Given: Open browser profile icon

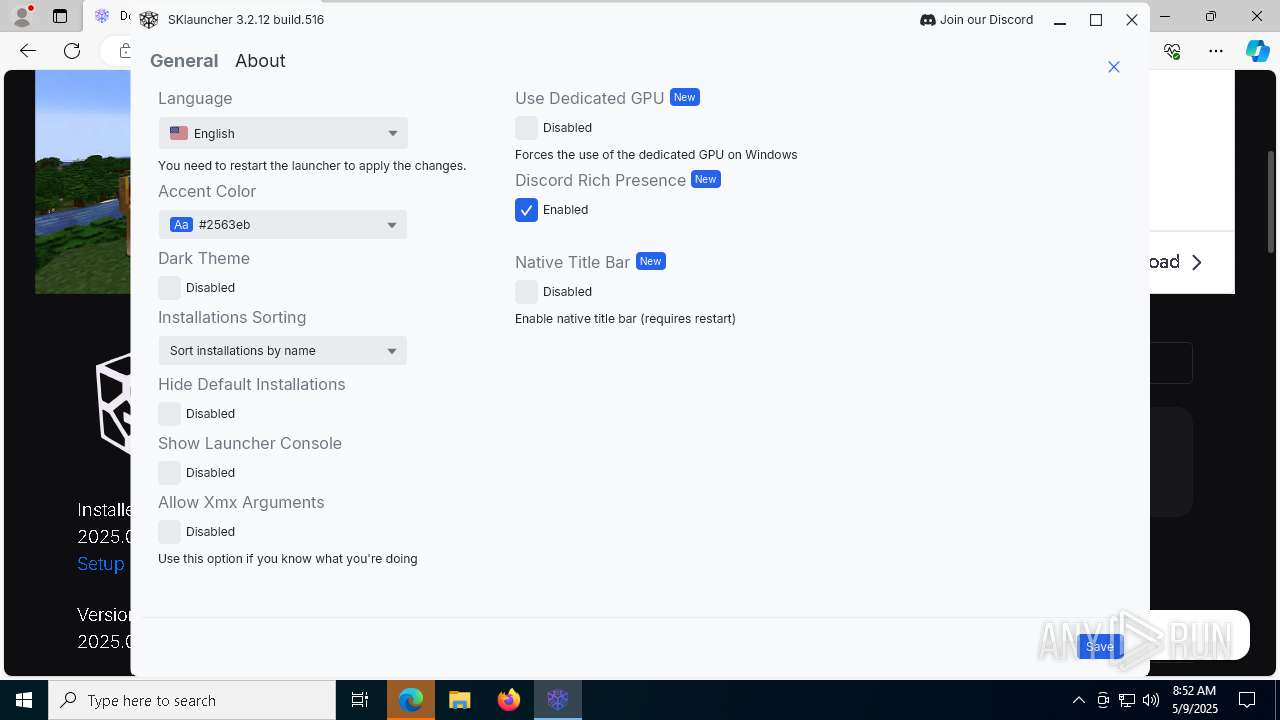Looking at the screenshot, I should click(21, 16).
